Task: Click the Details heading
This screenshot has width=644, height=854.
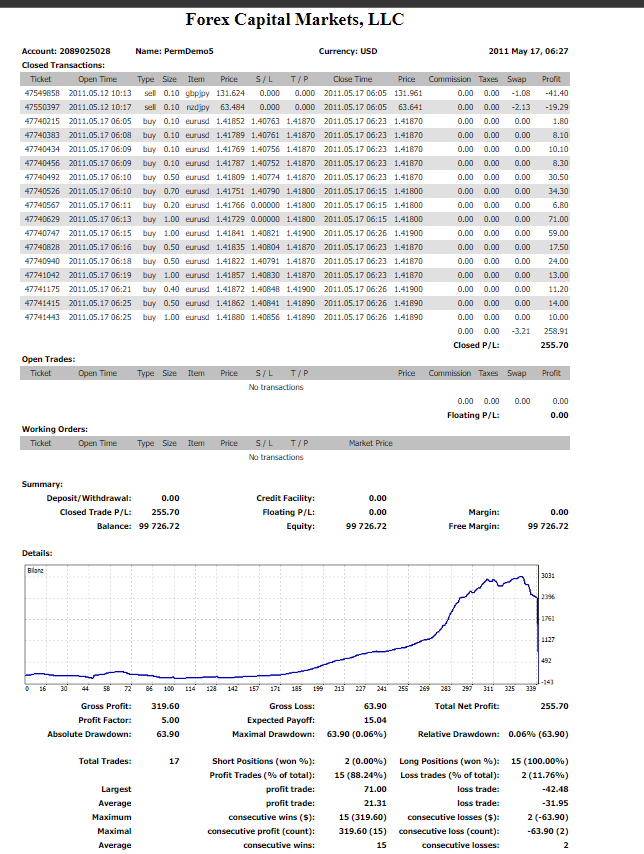Action: 37,553
